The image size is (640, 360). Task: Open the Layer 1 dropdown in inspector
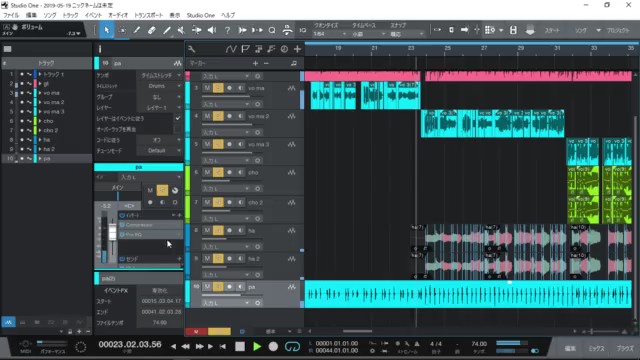tap(159, 108)
